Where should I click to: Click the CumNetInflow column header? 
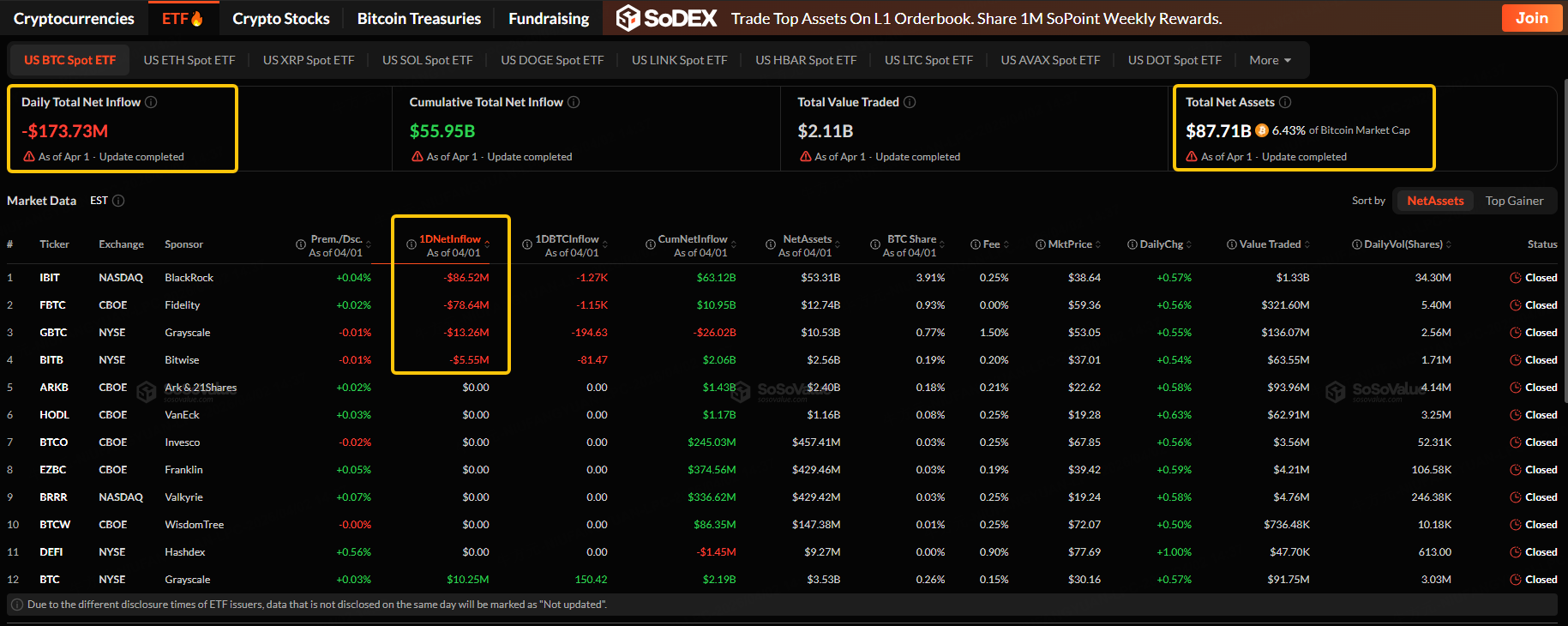pos(692,239)
